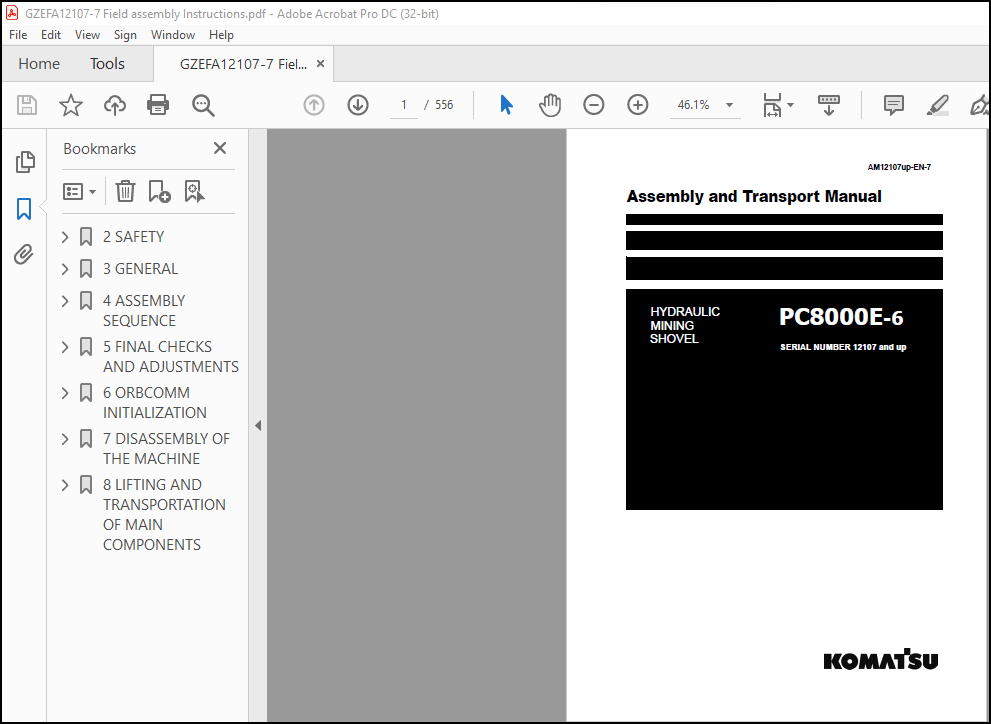Viewport: 991px width, 724px height.
Task: Close the Bookmarks panel
Action: click(220, 148)
